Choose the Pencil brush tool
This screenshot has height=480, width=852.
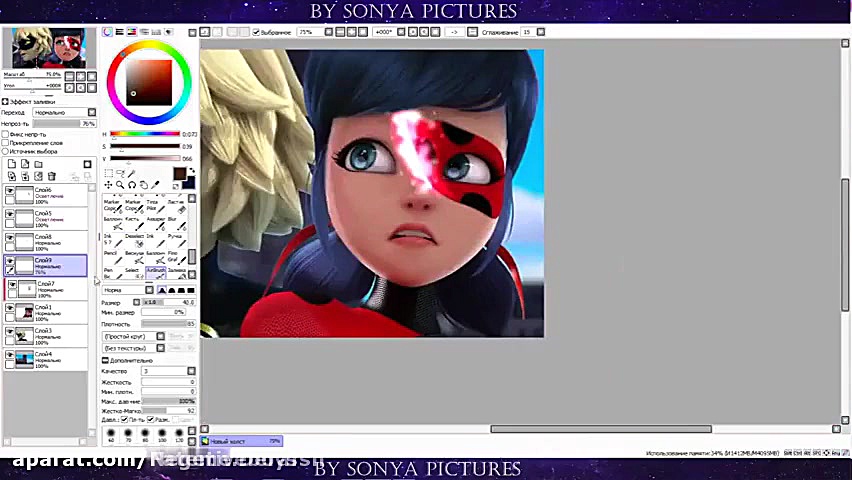click(112, 258)
